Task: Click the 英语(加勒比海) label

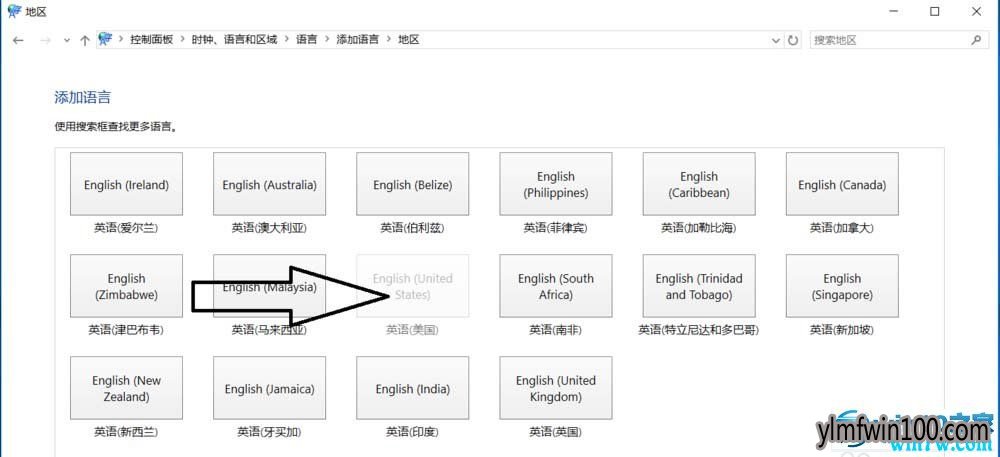Action: pyautogui.click(x=699, y=228)
